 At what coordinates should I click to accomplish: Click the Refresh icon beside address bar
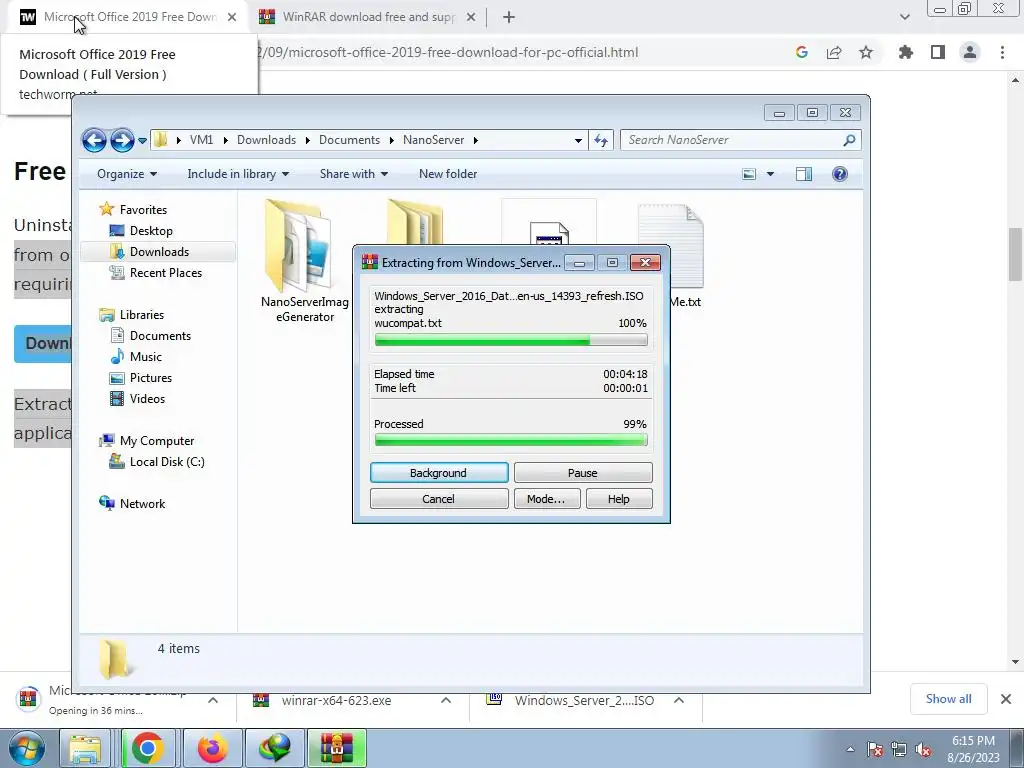click(x=601, y=140)
